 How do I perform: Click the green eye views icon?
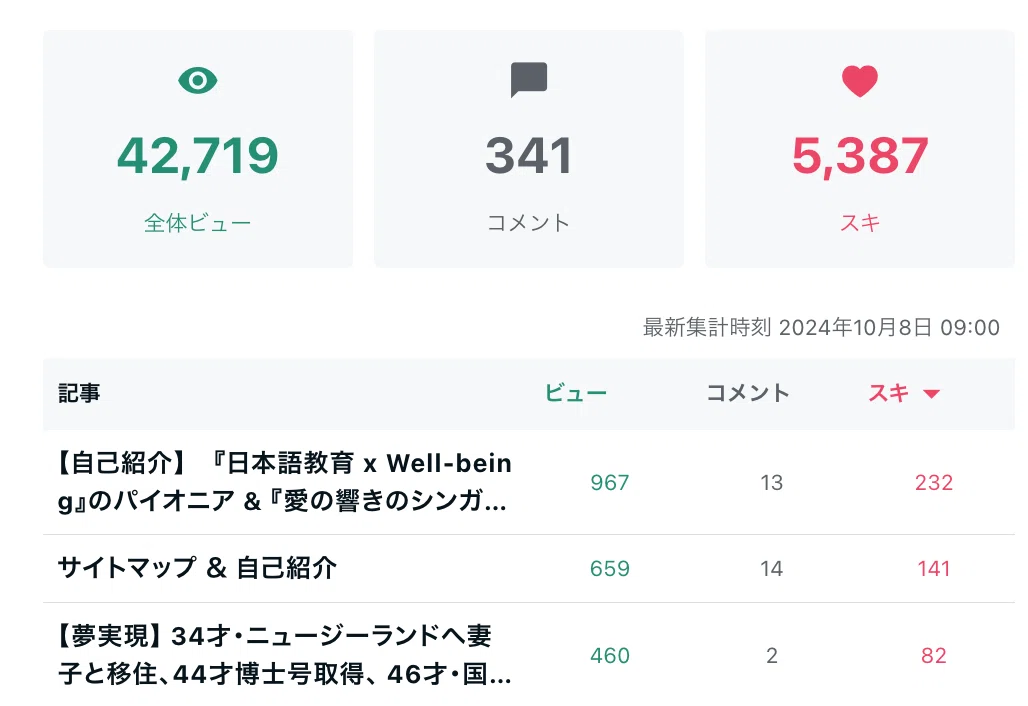[x=197, y=81]
